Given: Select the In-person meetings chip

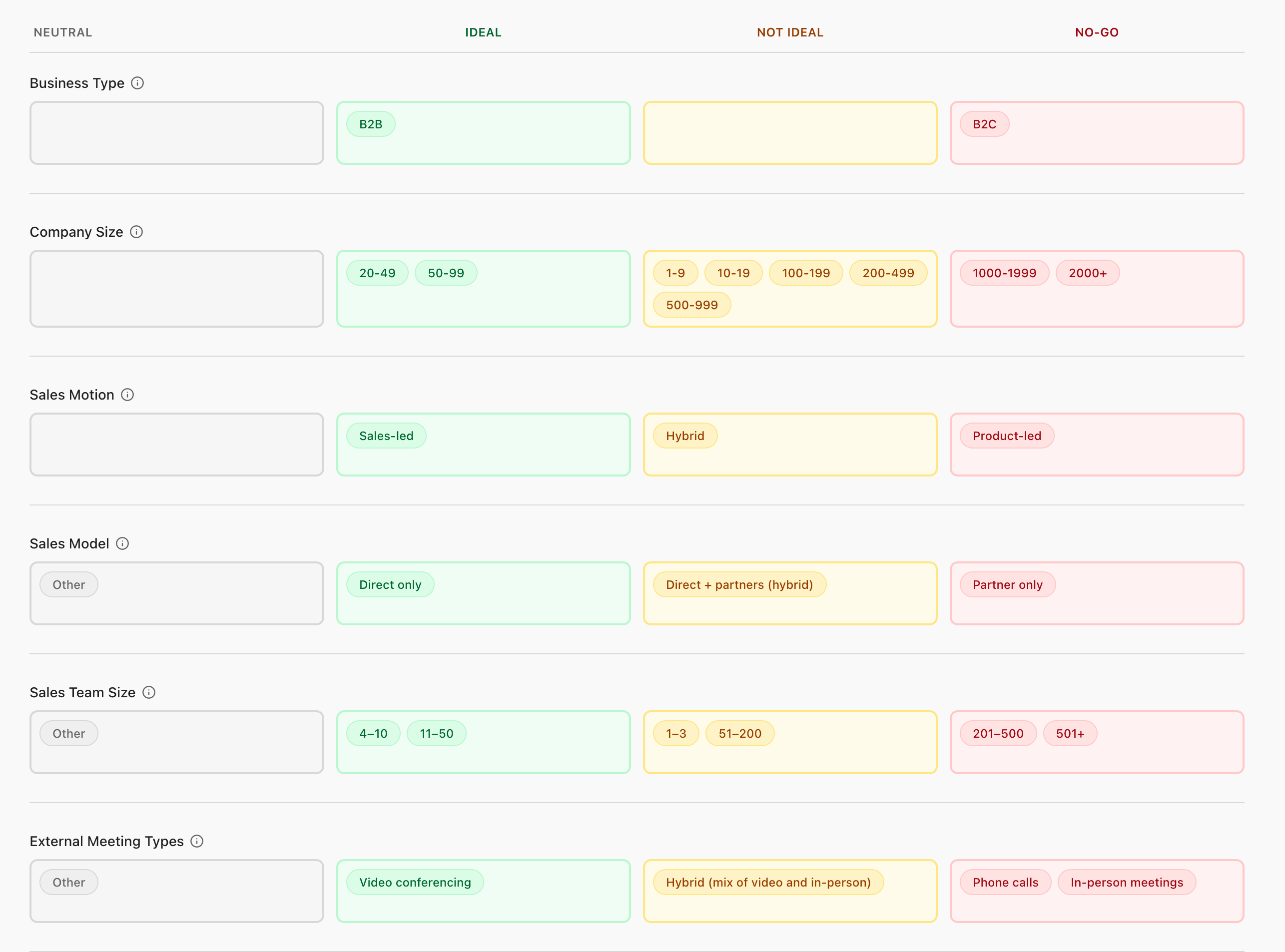Looking at the screenshot, I should click(1127, 882).
